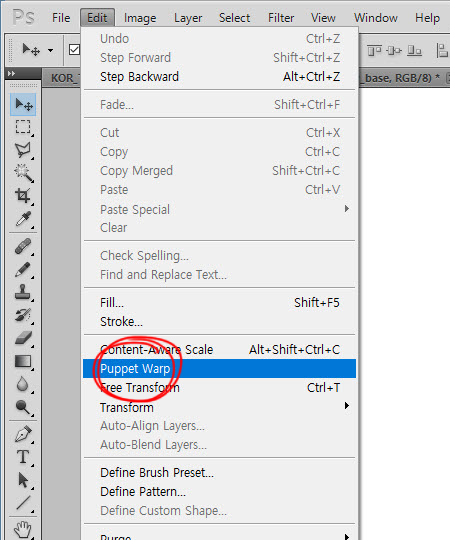Select the Hand tool

pos(23,530)
